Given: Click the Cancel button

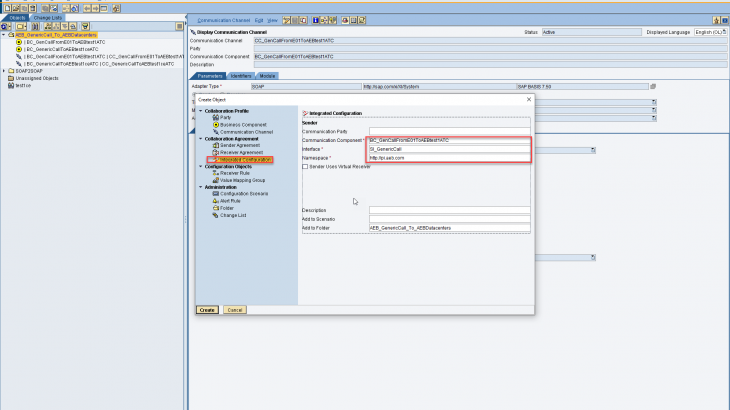Looking at the screenshot, I should (x=235, y=310).
